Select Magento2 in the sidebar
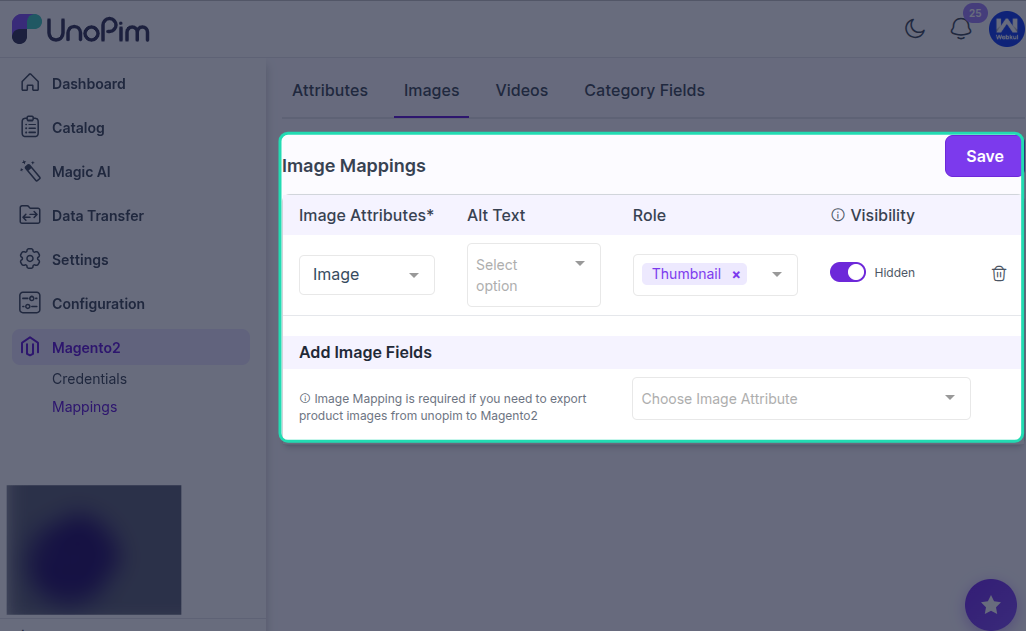The width and height of the screenshot is (1026, 631). [x=131, y=347]
